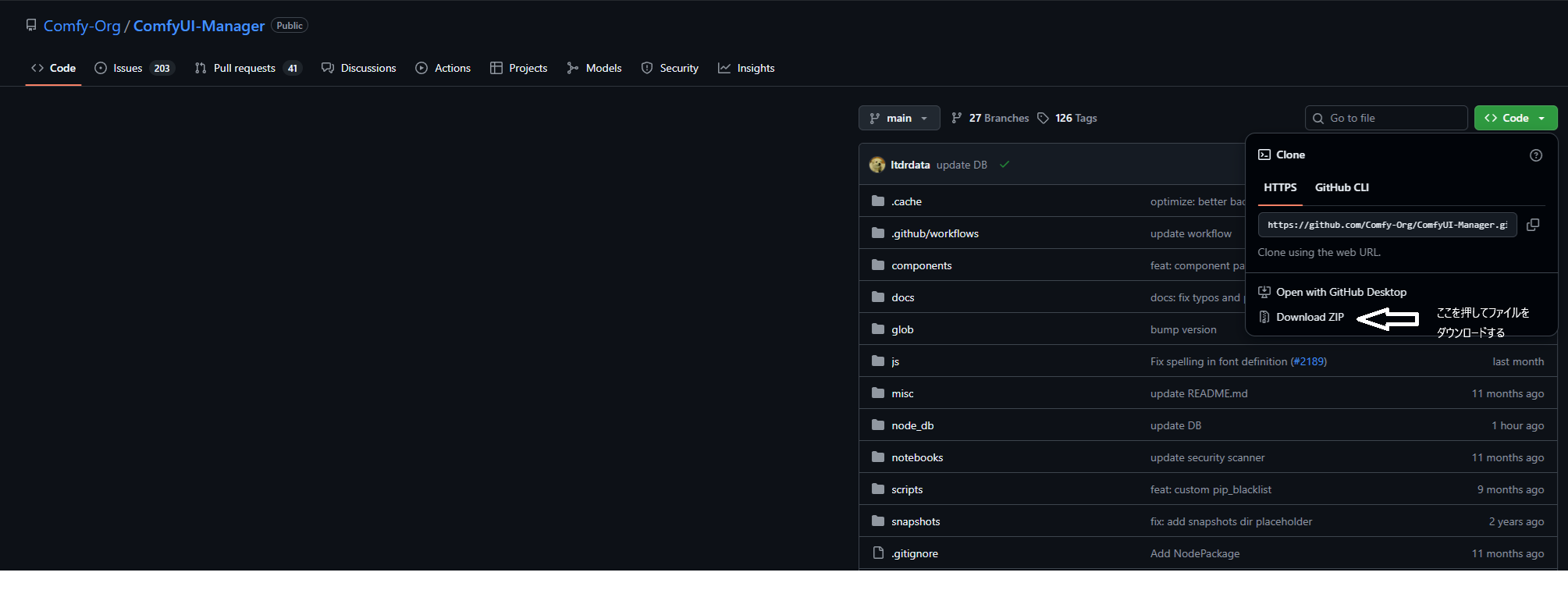Open the clone help question-mark icon
The width and height of the screenshot is (1568, 615).
click(1536, 155)
